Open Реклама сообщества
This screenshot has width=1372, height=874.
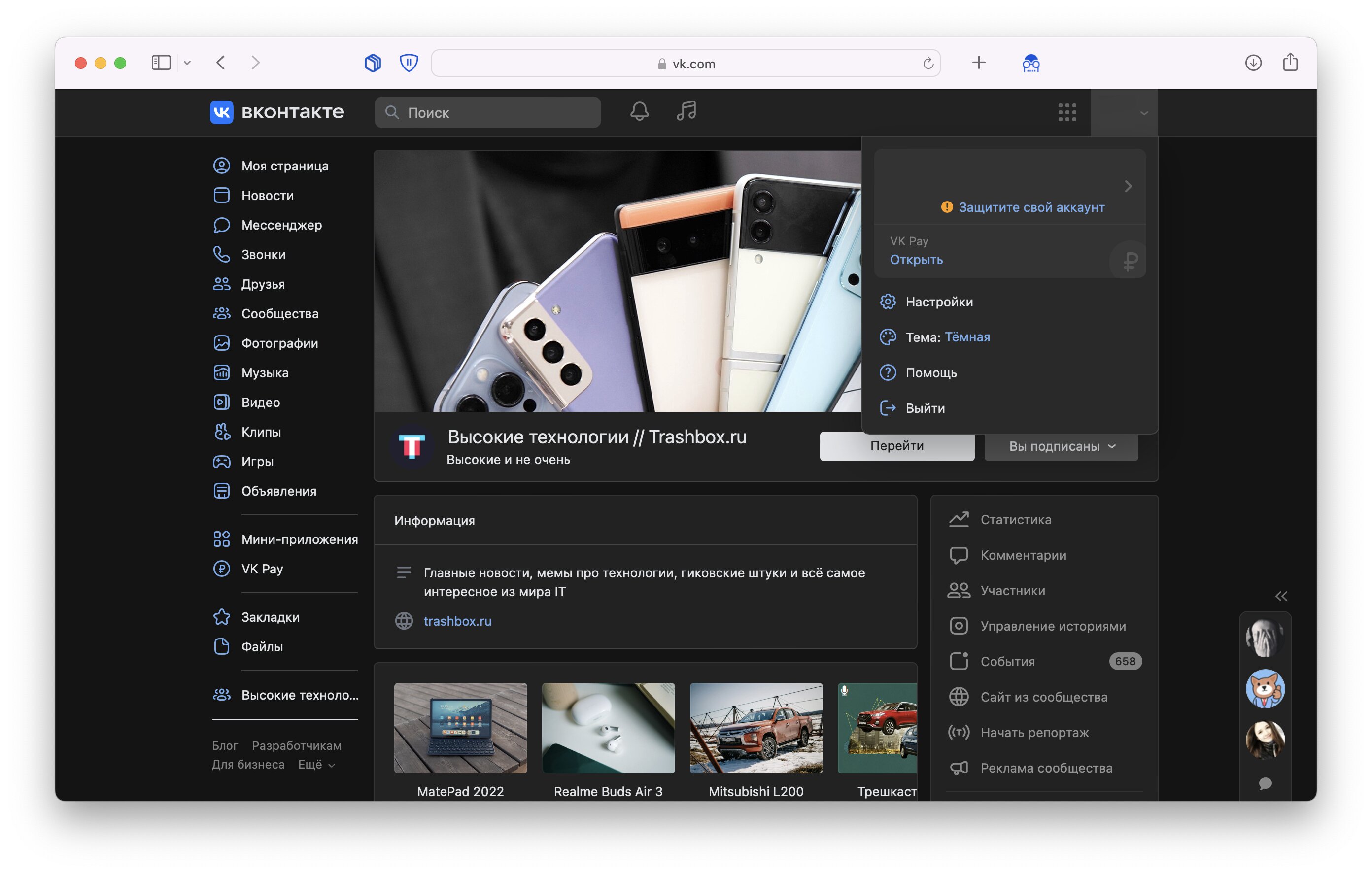1044,769
